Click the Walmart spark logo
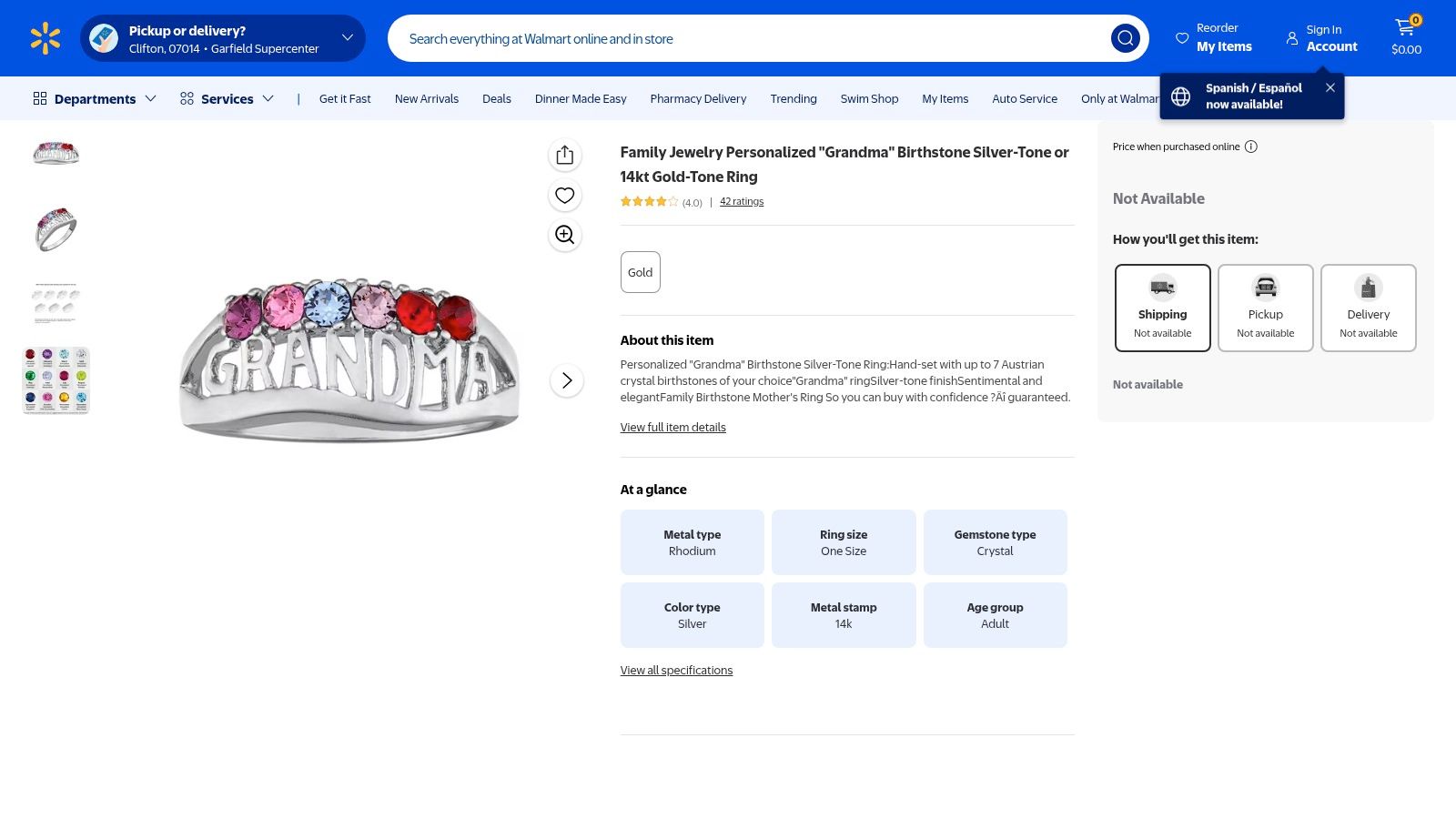1456x819 pixels. pos(45,38)
